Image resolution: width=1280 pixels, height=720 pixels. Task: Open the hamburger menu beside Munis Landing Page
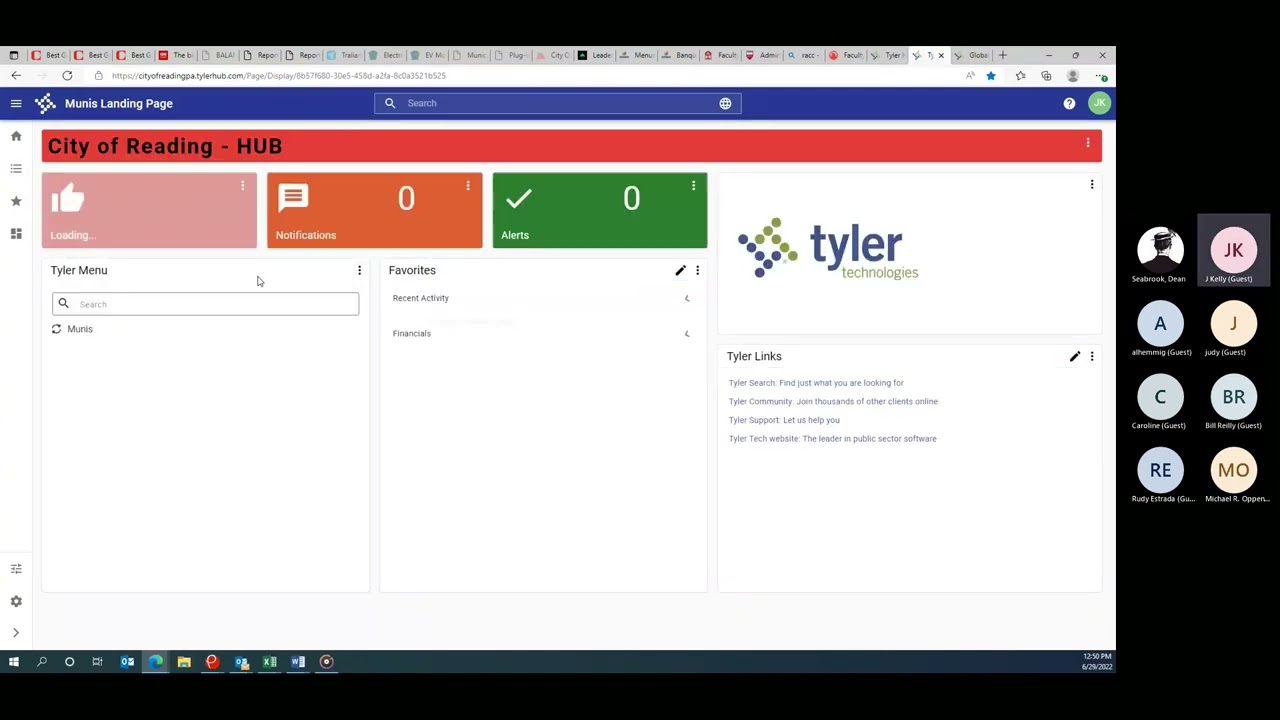pyautogui.click(x=16, y=103)
